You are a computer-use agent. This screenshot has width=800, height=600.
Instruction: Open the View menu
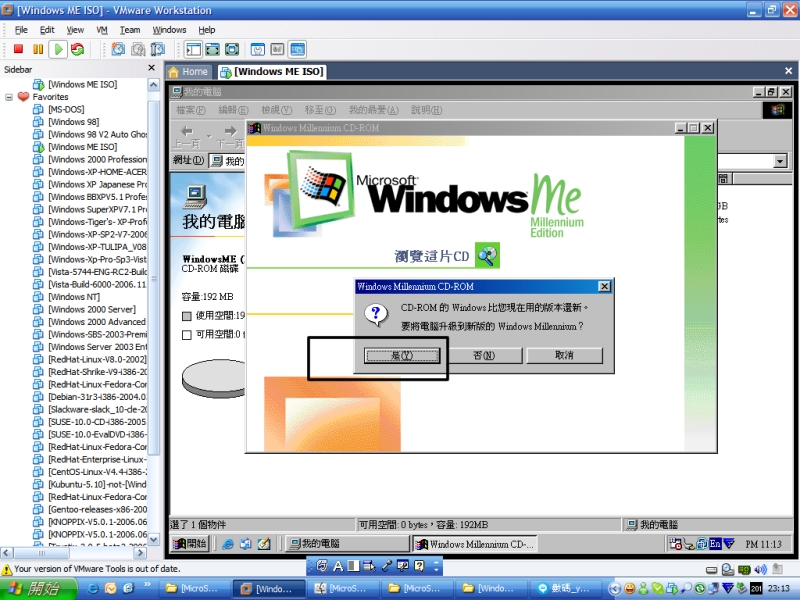tap(75, 30)
